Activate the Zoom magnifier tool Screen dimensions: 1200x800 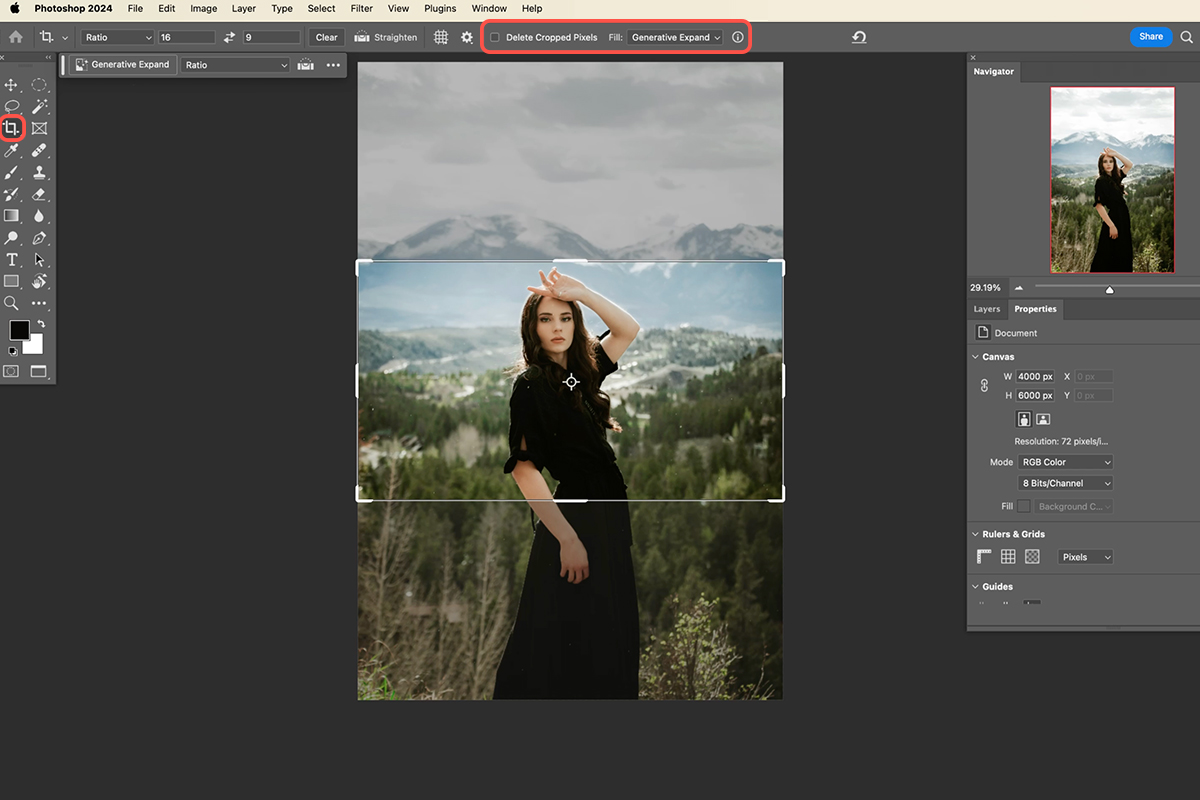tap(12, 303)
